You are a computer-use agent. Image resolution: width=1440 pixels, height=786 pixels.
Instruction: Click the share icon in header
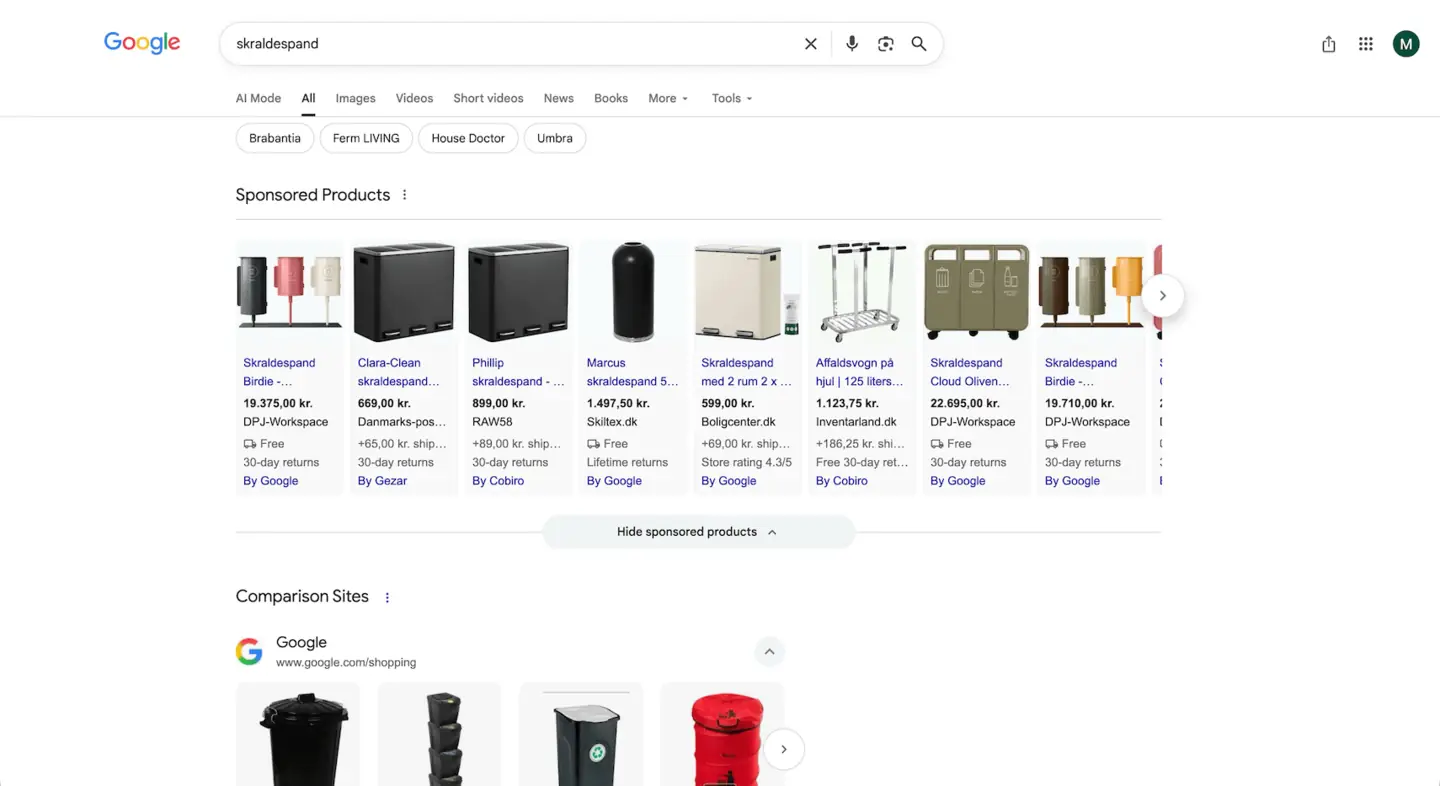tap(1329, 44)
